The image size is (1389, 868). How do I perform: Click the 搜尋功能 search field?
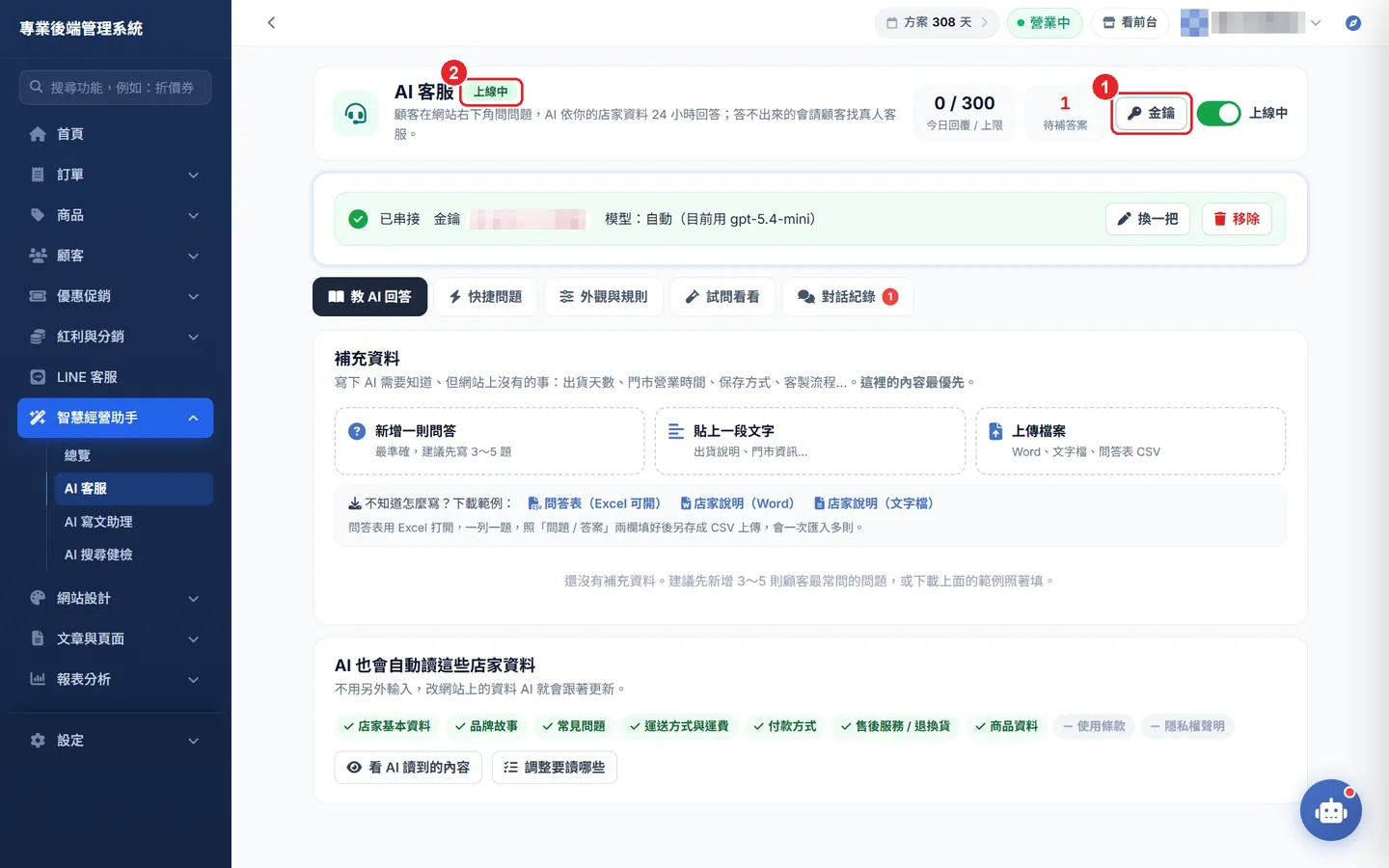pos(116,88)
